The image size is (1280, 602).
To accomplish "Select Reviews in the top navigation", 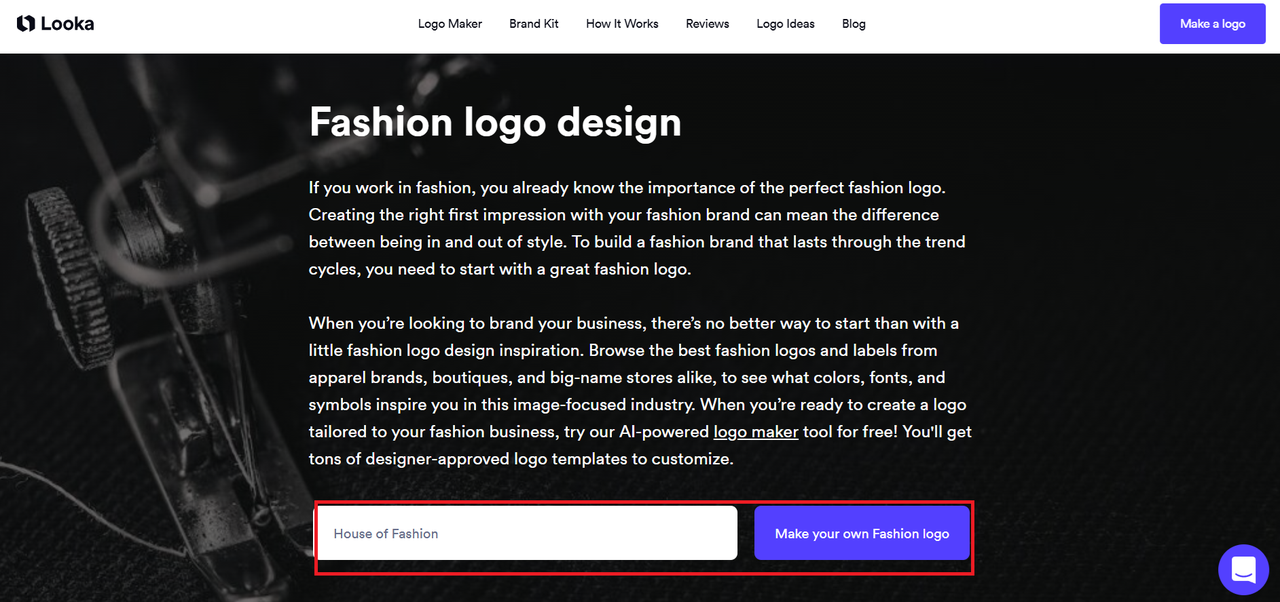I will (707, 24).
